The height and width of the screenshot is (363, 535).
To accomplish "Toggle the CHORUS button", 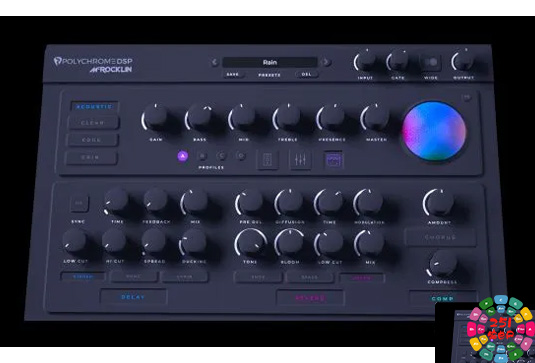I will [x=440, y=237].
